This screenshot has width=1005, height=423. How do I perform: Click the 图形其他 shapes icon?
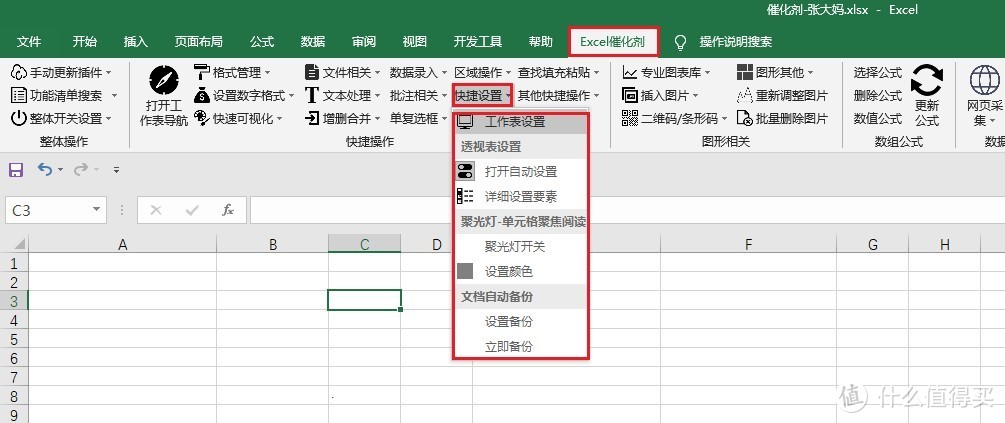point(744,72)
